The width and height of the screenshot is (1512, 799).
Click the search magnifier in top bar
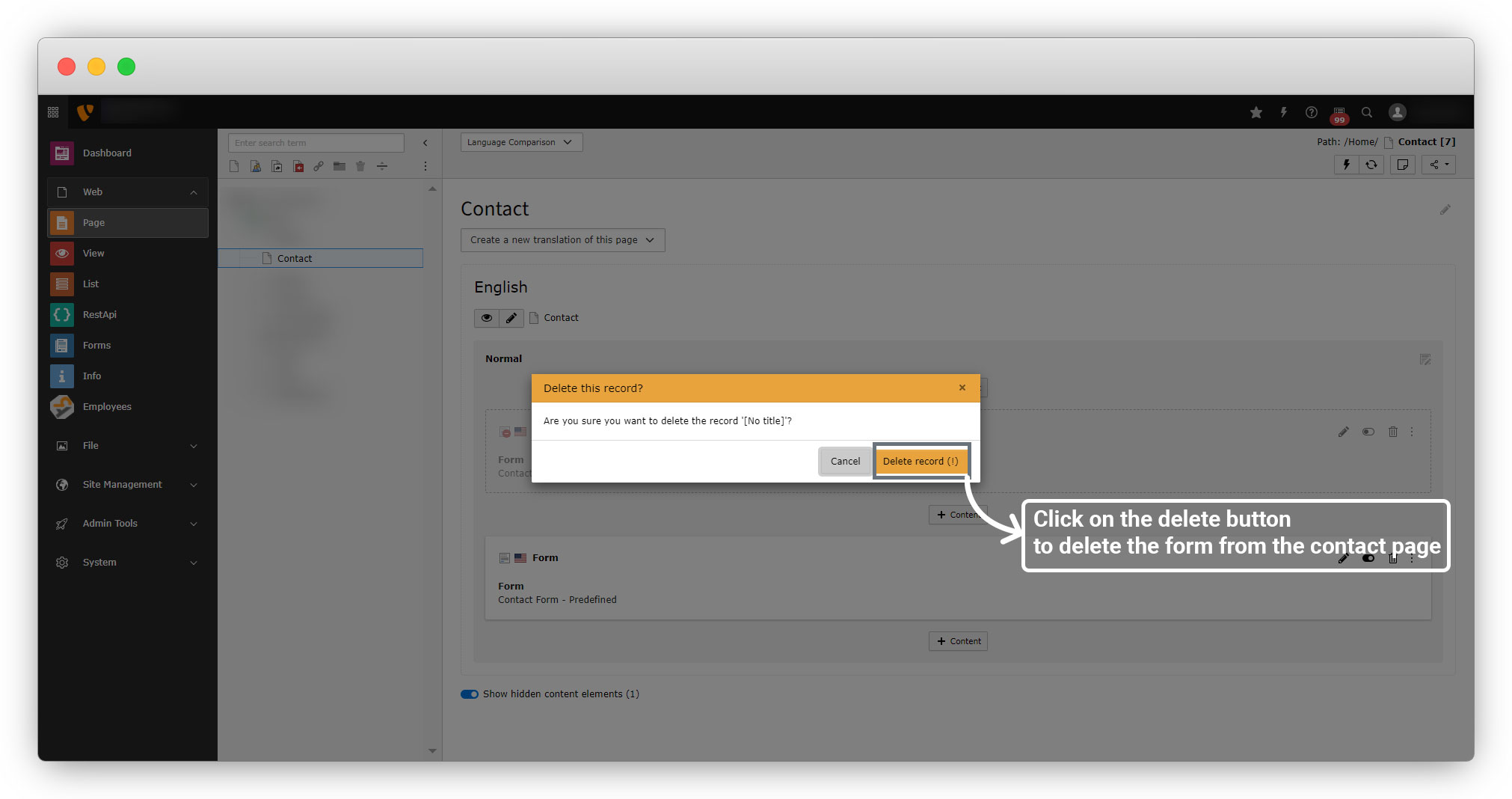1367,112
